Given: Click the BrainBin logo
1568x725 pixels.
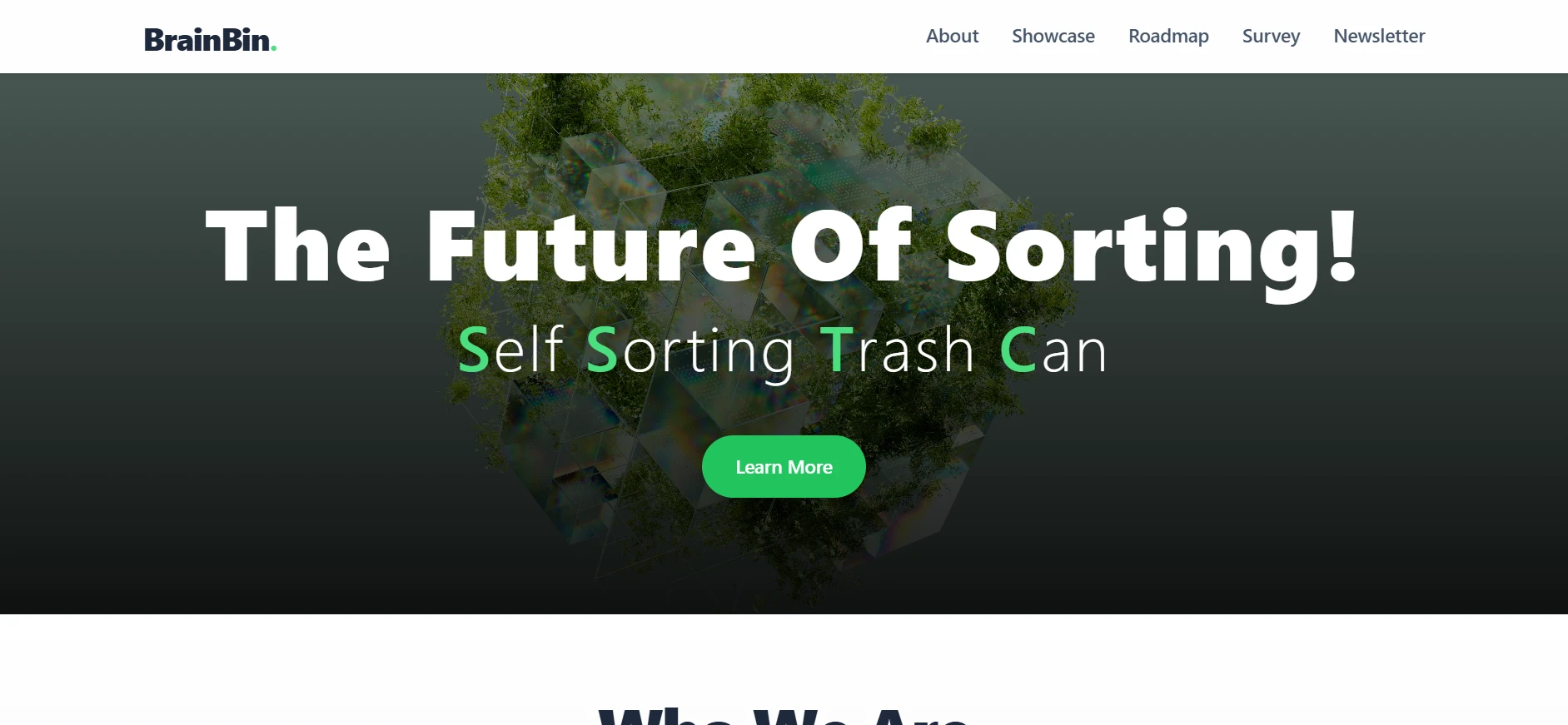Looking at the screenshot, I should point(210,39).
